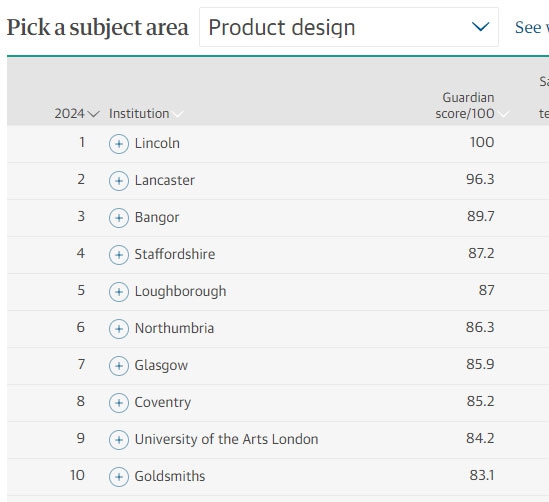Click the Pick a subject area heading
The height and width of the screenshot is (502, 549).
98,28
